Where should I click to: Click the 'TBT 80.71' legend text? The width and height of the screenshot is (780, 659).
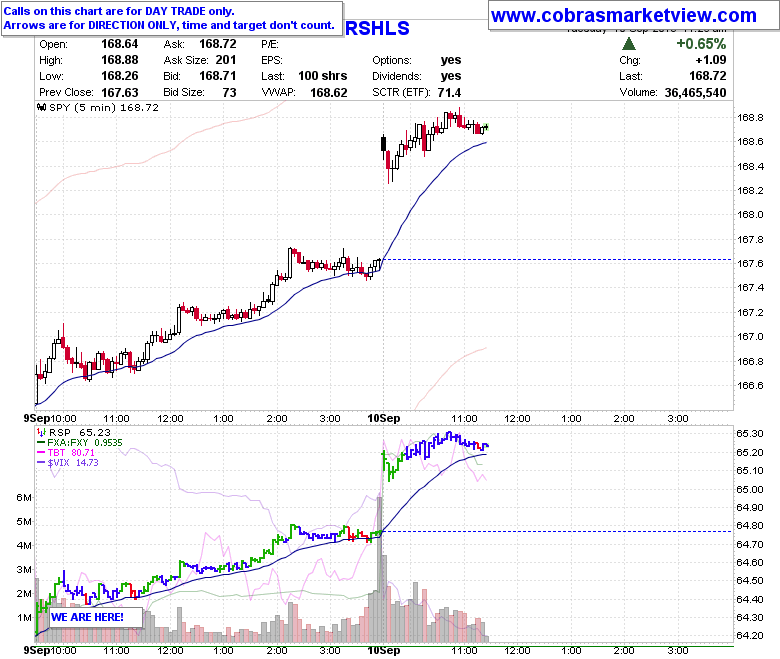click(x=71, y=453)
